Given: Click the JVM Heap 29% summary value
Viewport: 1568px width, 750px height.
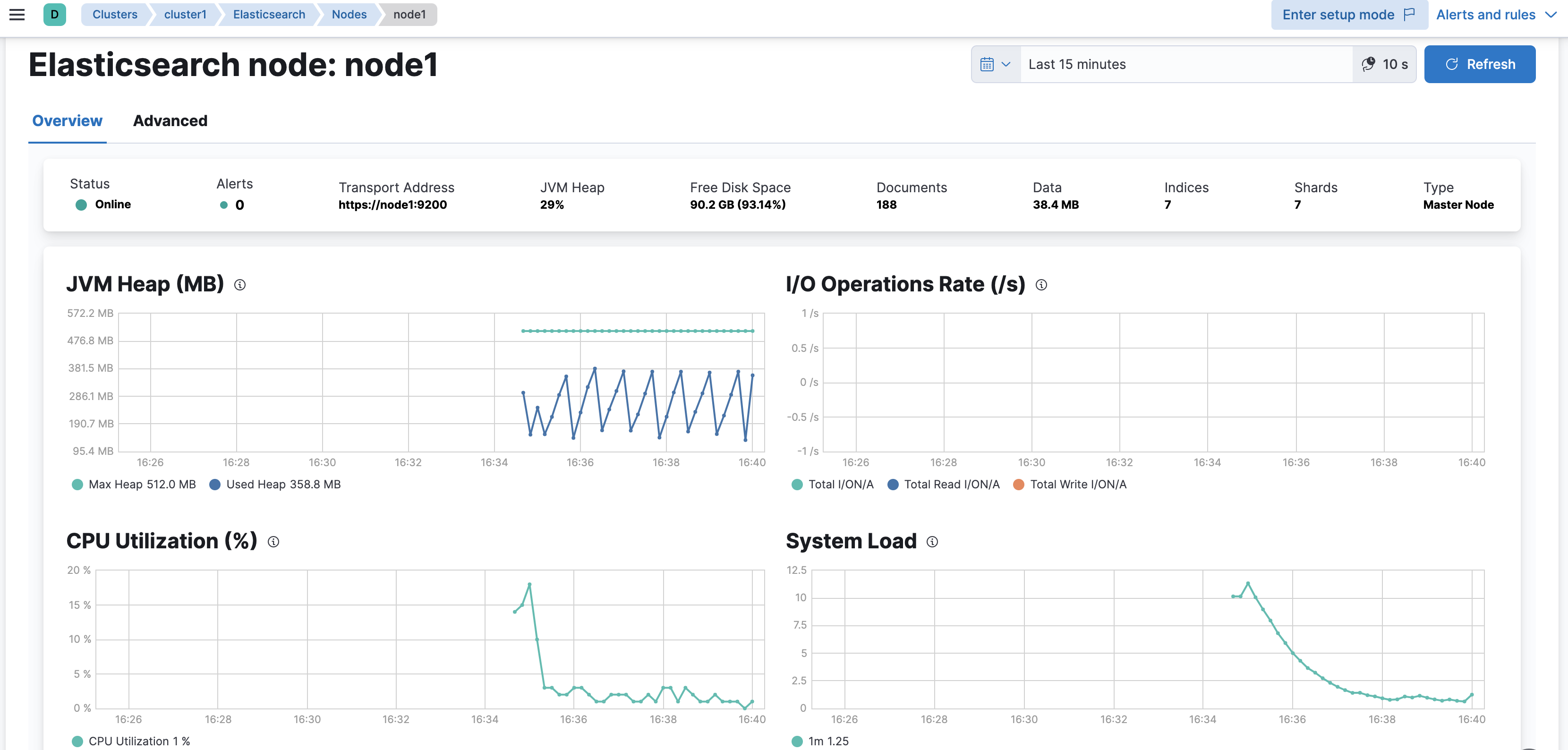Looking at the screenshot, I should [x=552, y=205].
